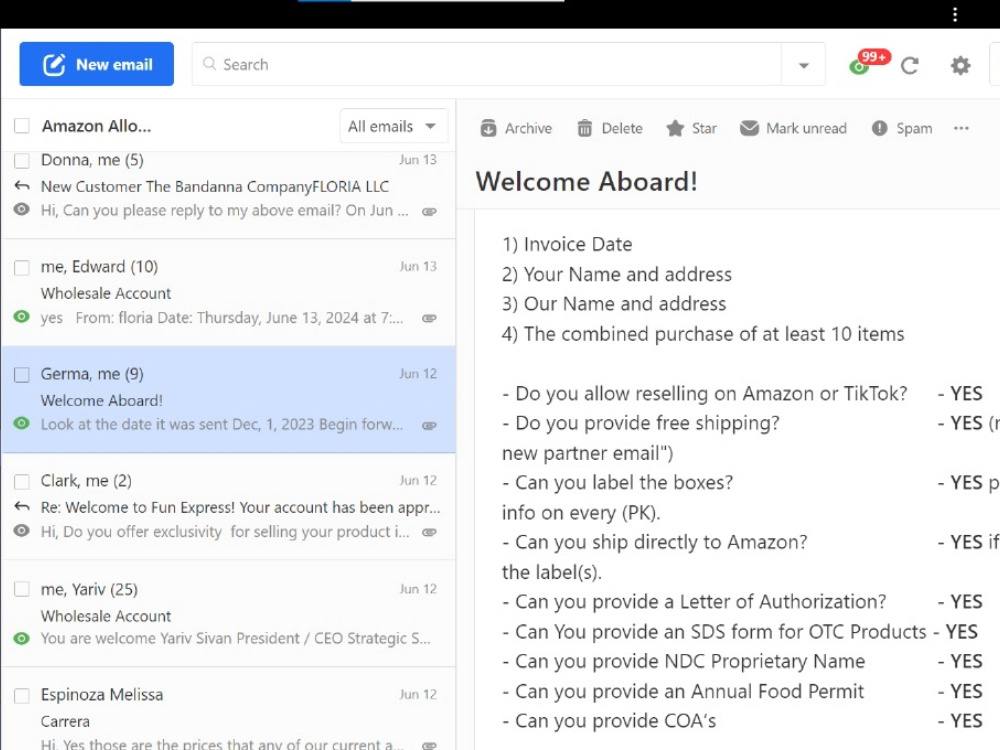Click attachment link icon on Edward Wholesale email

(429, 318)
